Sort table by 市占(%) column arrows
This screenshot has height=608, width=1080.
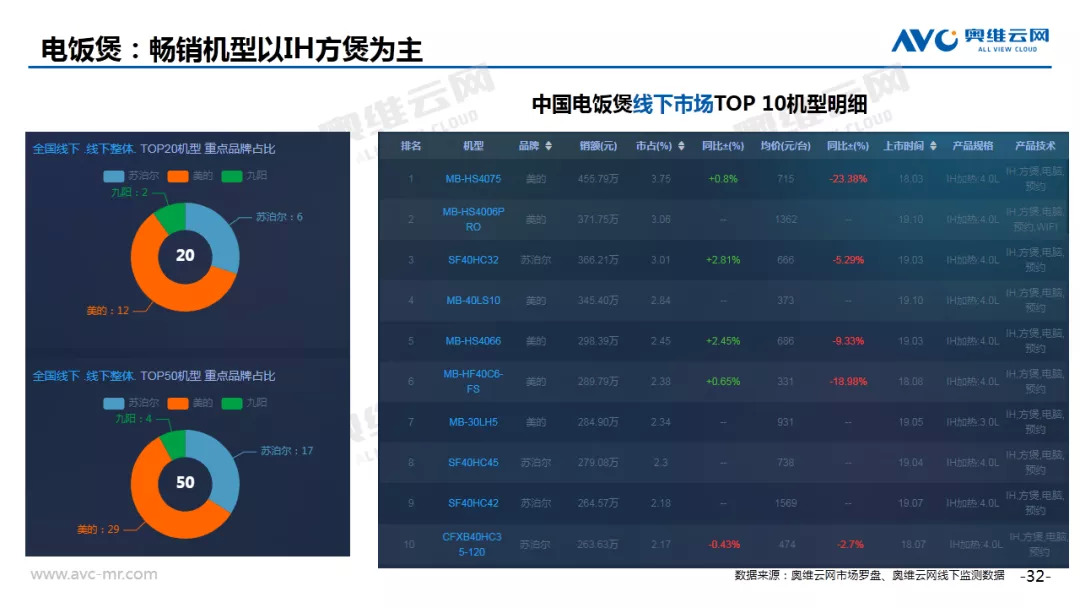coord(681,146)
